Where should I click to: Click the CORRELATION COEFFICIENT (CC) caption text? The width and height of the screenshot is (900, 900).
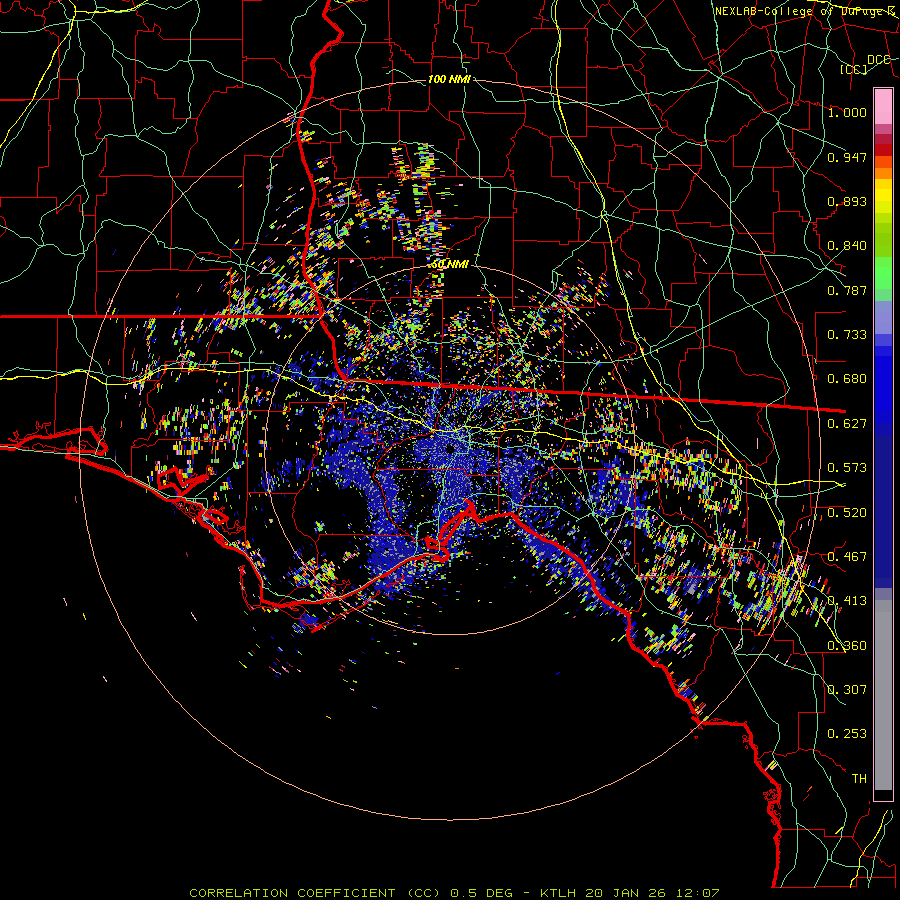click(315, 893)
